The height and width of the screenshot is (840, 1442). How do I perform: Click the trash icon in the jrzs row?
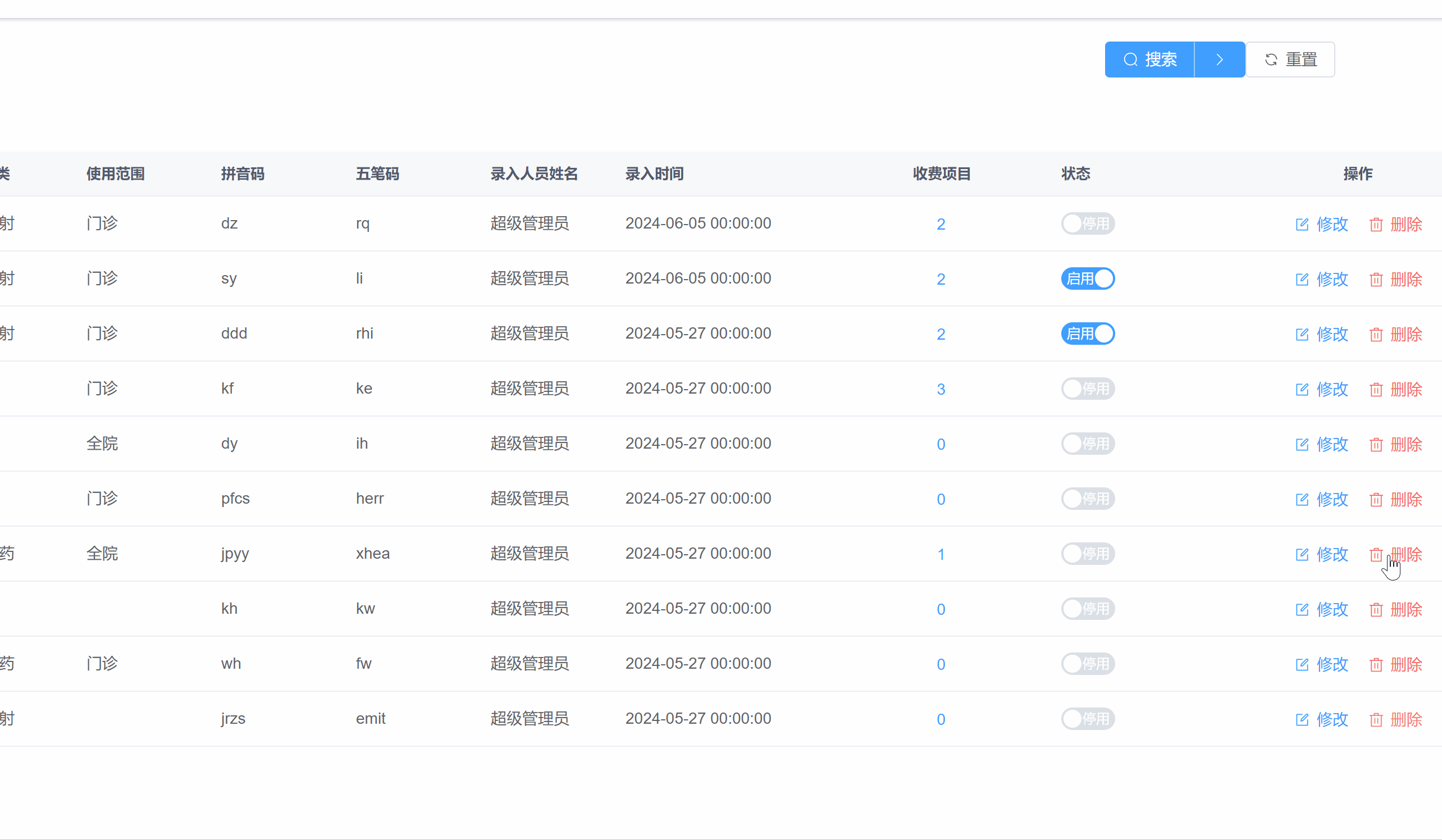1376,719
